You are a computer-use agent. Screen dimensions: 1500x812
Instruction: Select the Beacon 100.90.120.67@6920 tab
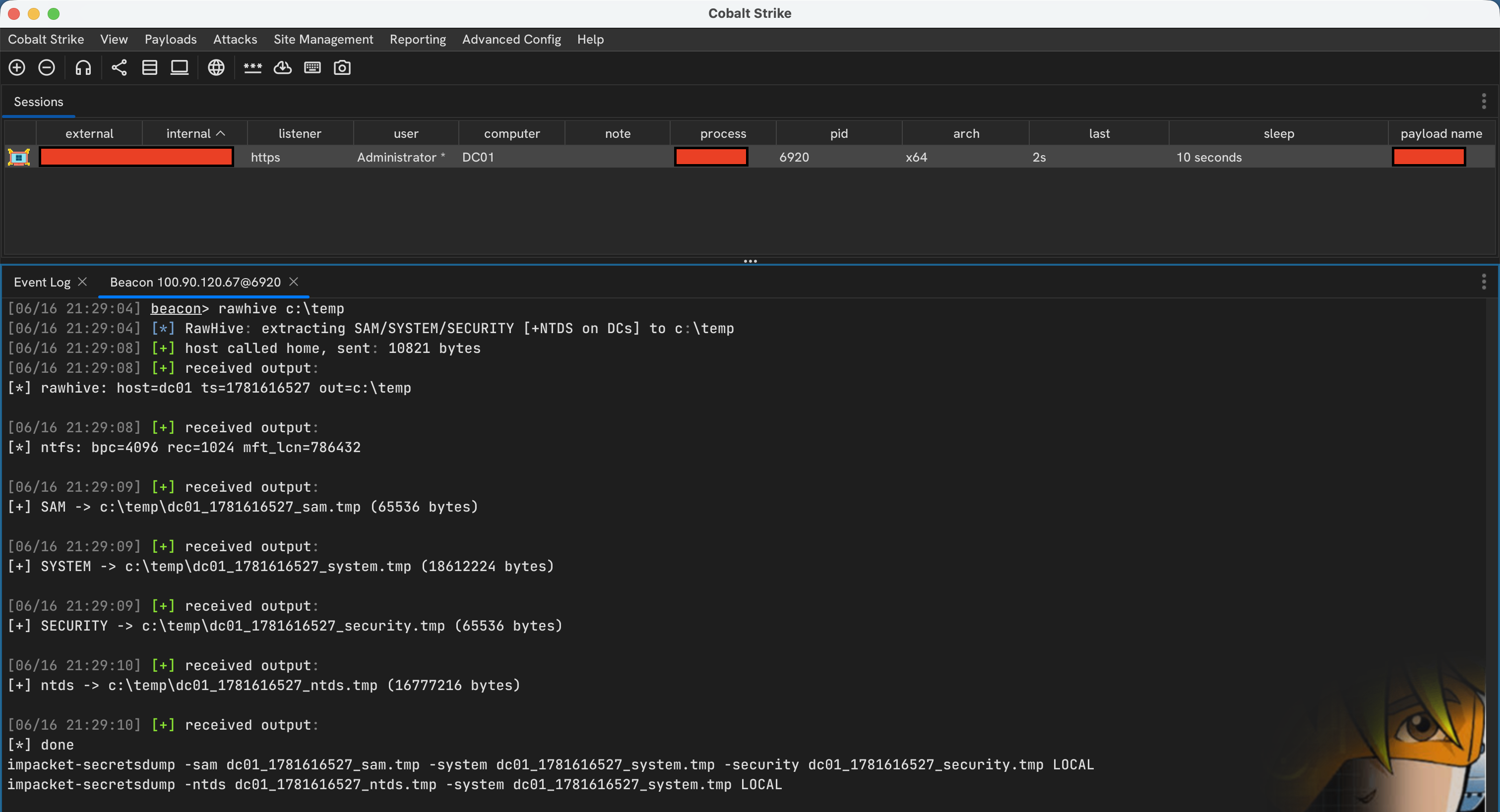tap(195, 282)
